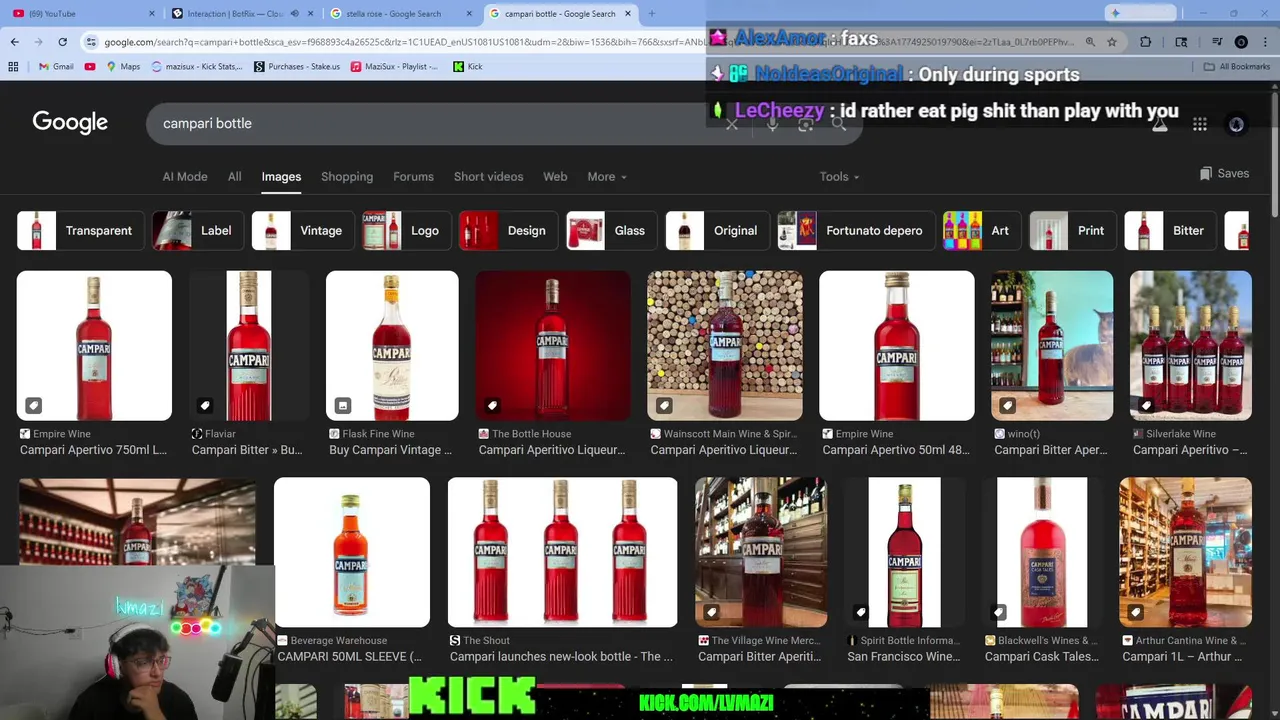Open the Flaviar Campari Bitter image

click(248, 345)
